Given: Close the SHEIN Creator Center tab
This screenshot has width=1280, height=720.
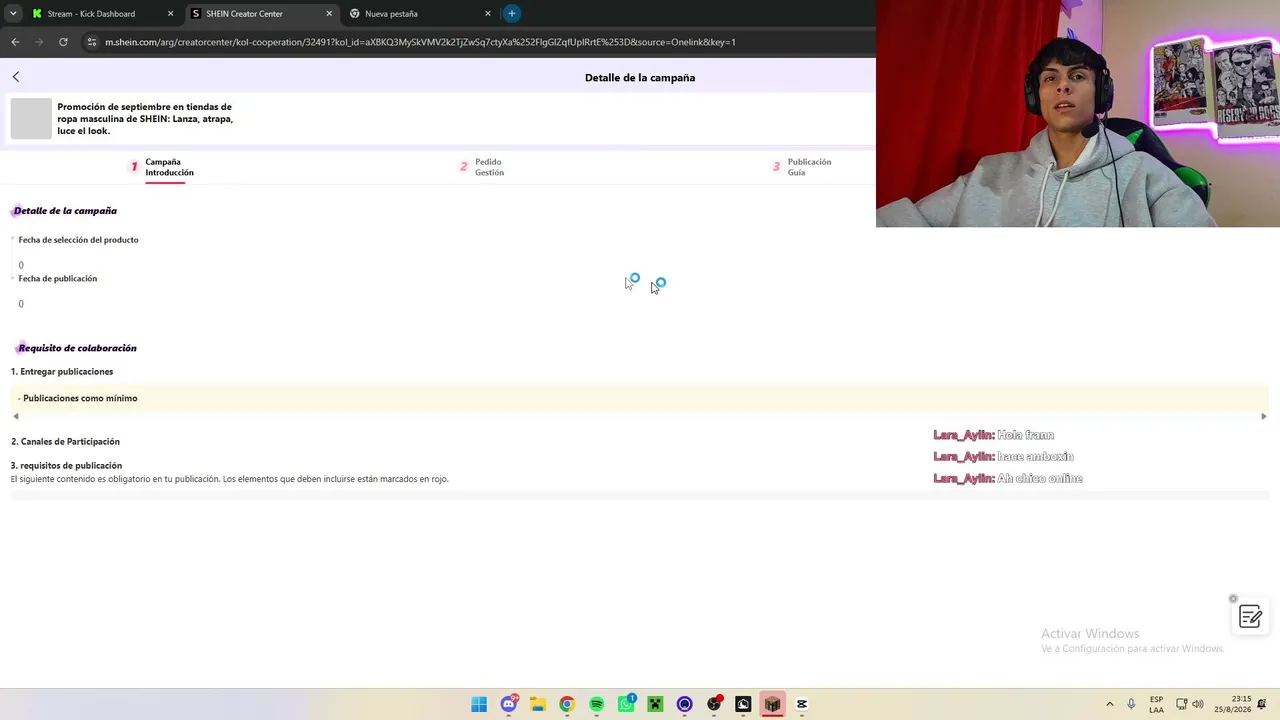Looking at the screenshot, I should (329, 14).
